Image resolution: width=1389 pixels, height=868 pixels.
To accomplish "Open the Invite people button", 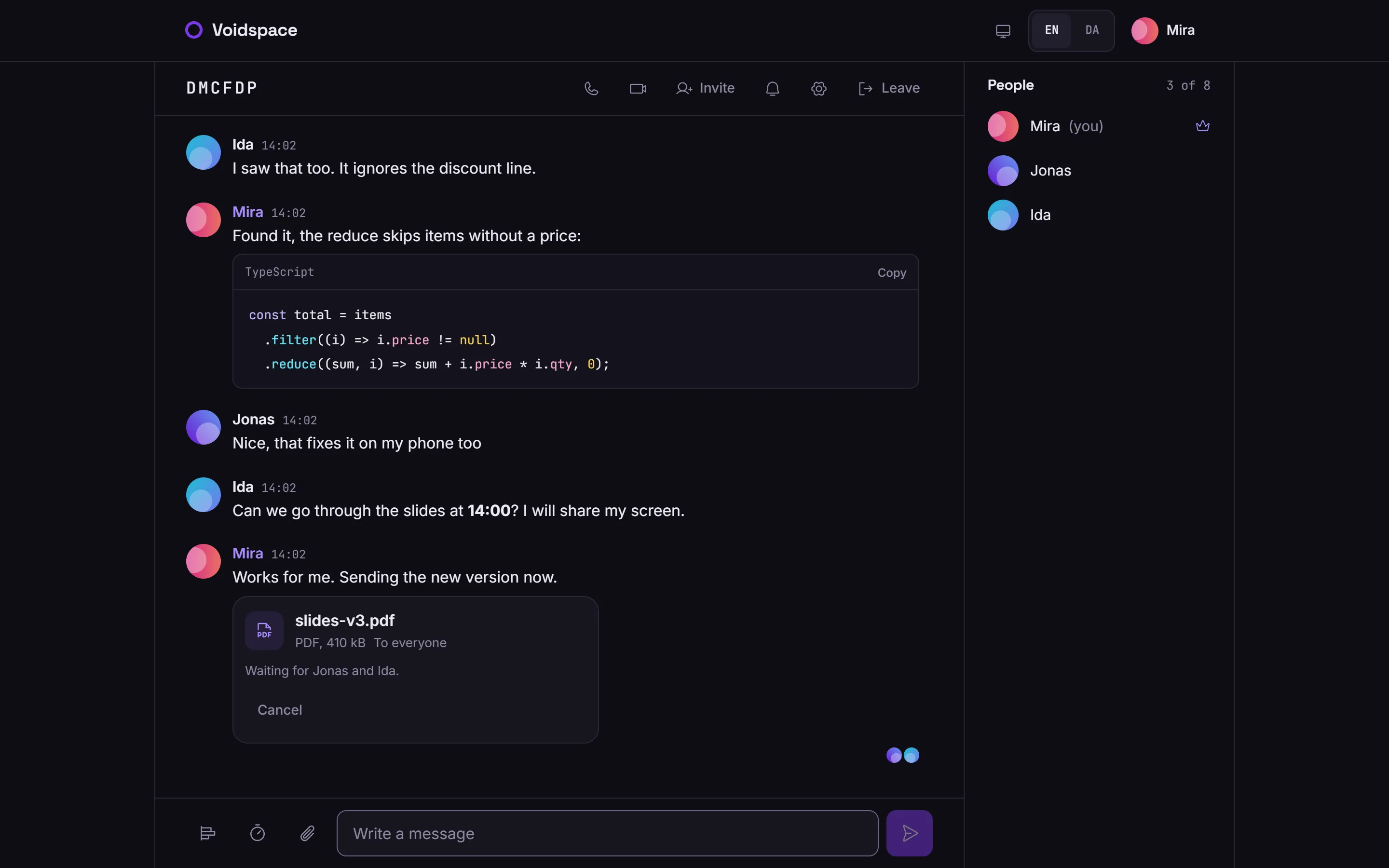I will click(706, 88).
